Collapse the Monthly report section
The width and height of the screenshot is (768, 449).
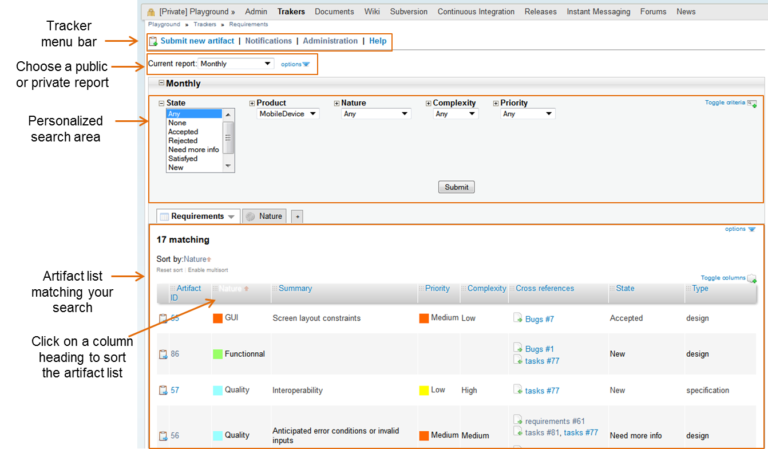161,83
